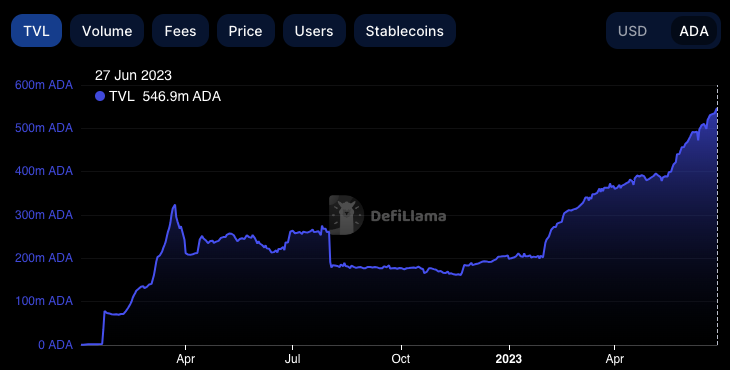Open the Stablecoins tab
730x370 pixels.
(405, 31)
